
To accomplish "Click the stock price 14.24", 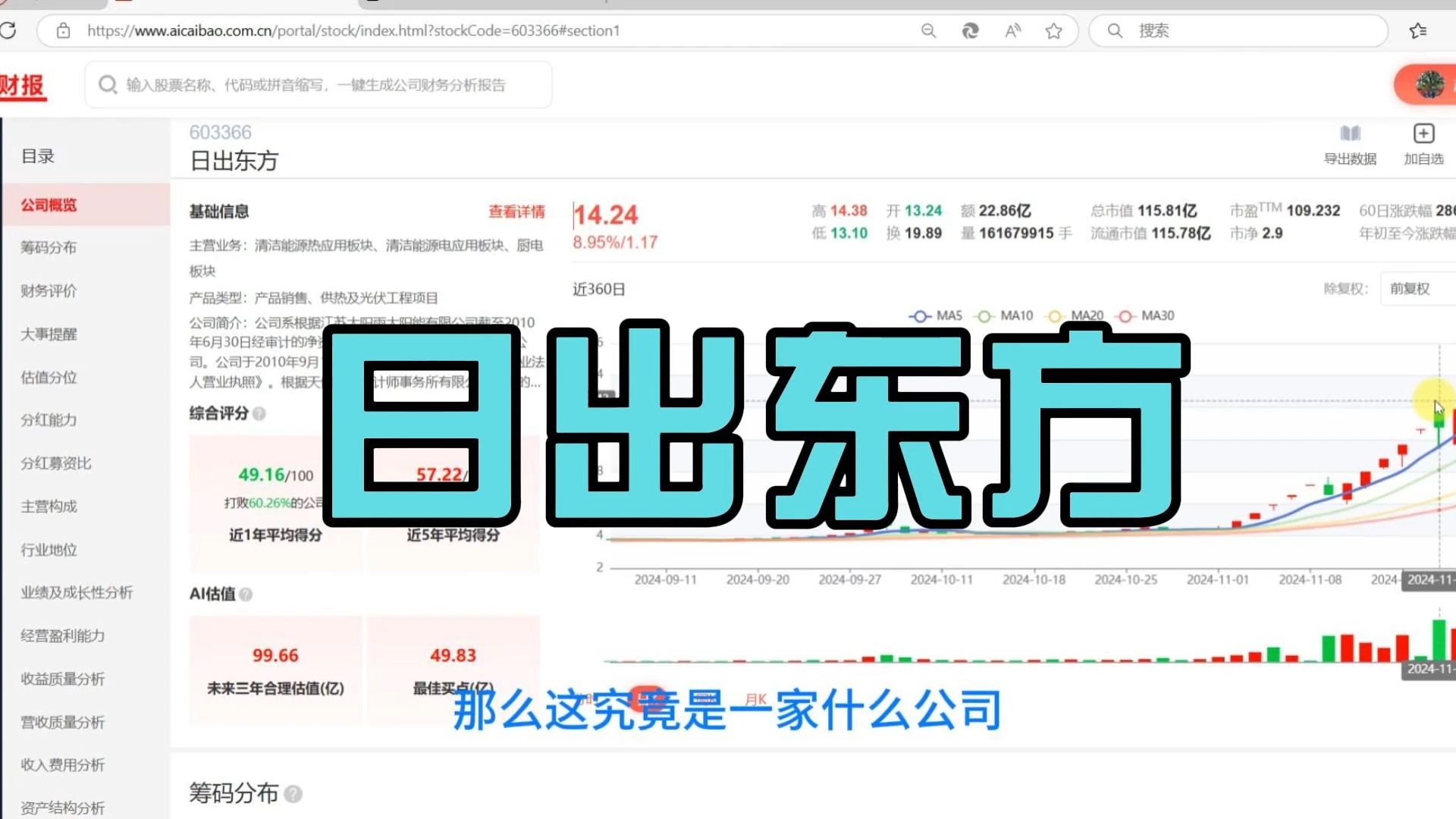I will tap(605, 215).
